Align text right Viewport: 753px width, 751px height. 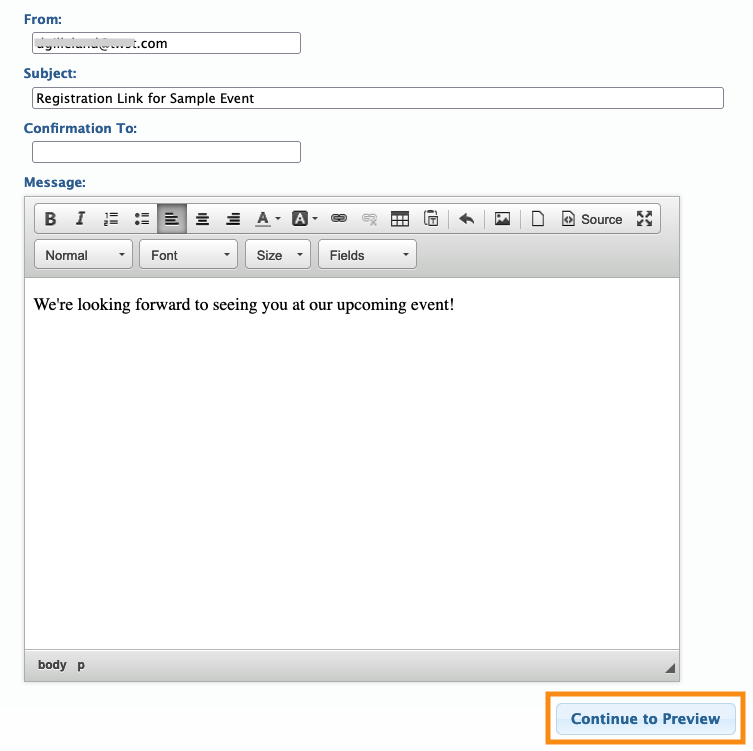point(233,219)
